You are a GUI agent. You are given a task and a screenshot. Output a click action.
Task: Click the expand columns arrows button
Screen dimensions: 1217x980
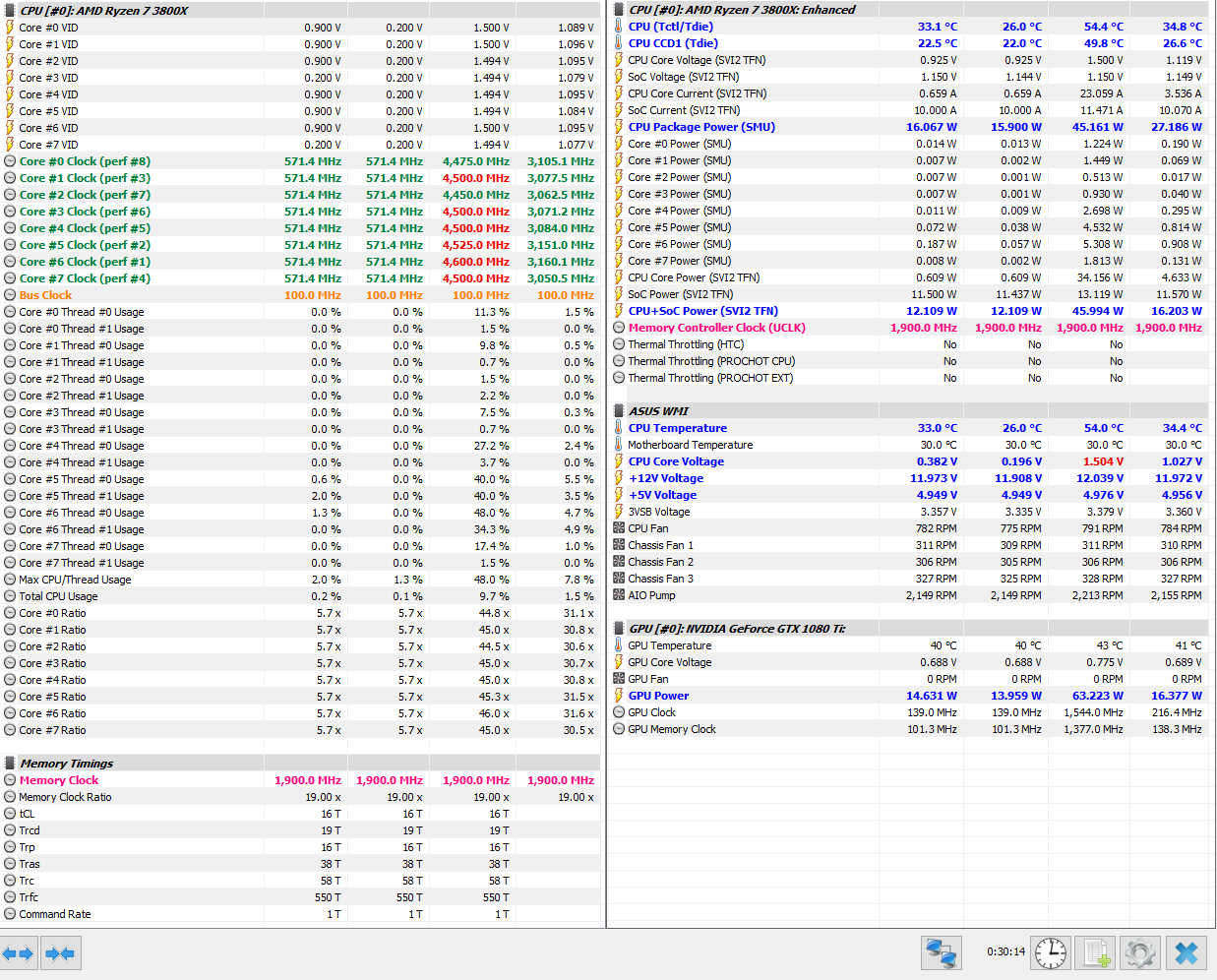tap(19, 953)
